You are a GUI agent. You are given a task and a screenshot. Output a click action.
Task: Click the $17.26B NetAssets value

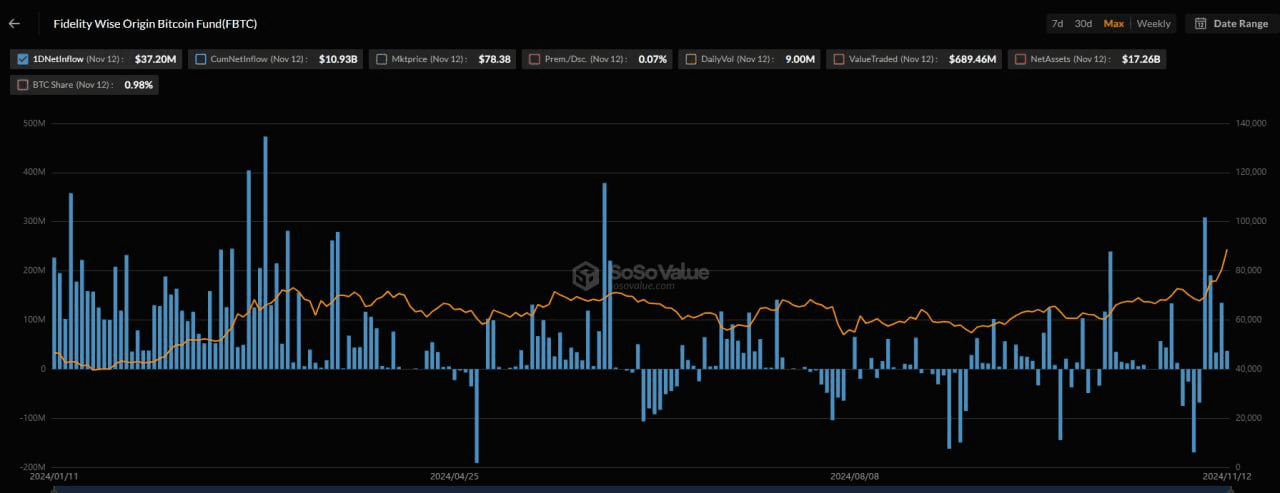click(1141, 60)
